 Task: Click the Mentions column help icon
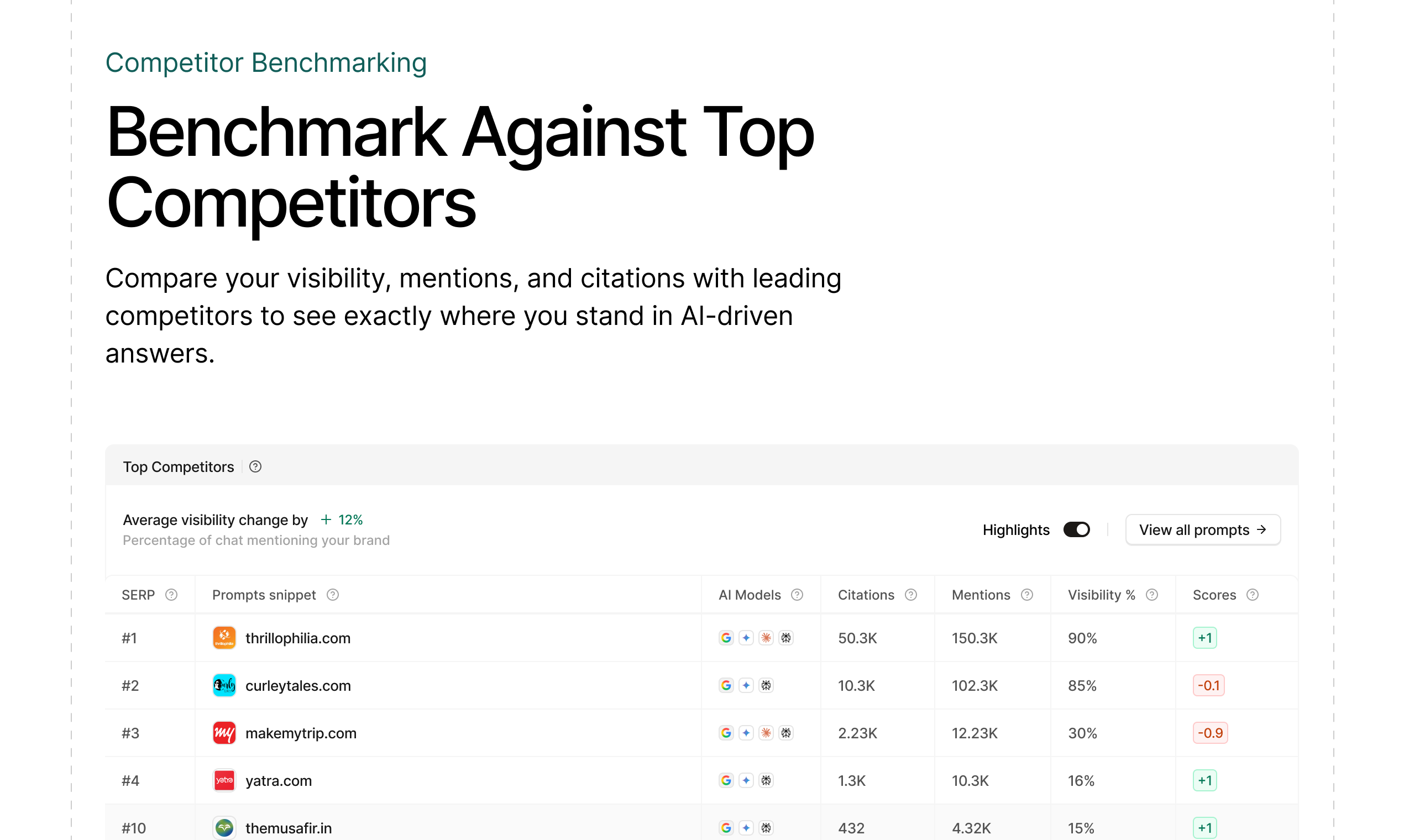1027,594
